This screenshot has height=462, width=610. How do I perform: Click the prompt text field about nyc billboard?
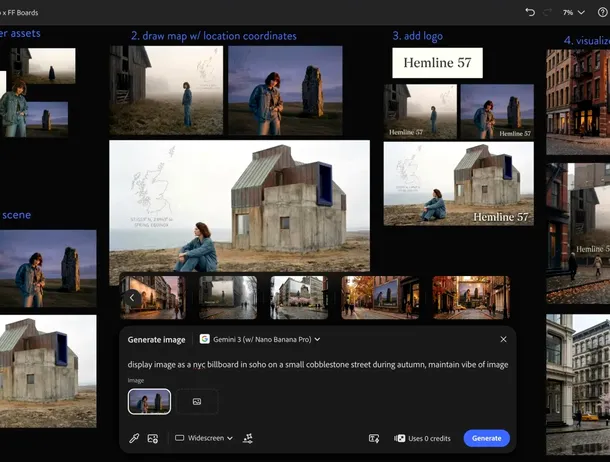point(318,364)
